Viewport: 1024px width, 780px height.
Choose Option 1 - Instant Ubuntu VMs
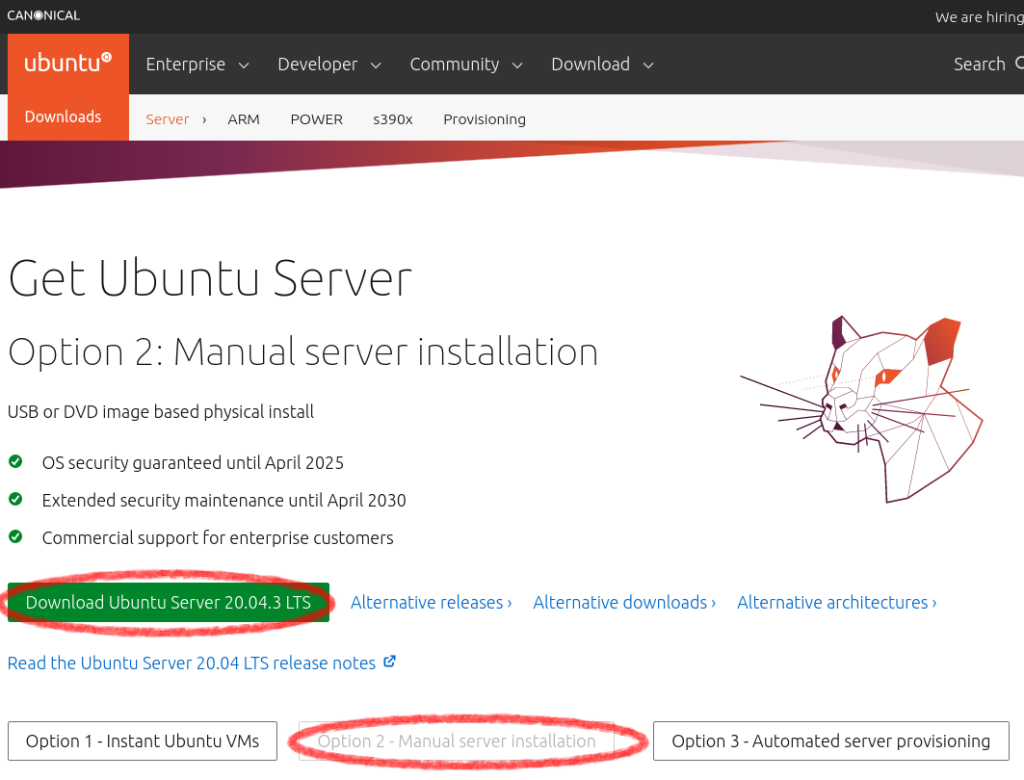[x=142, y=741]
